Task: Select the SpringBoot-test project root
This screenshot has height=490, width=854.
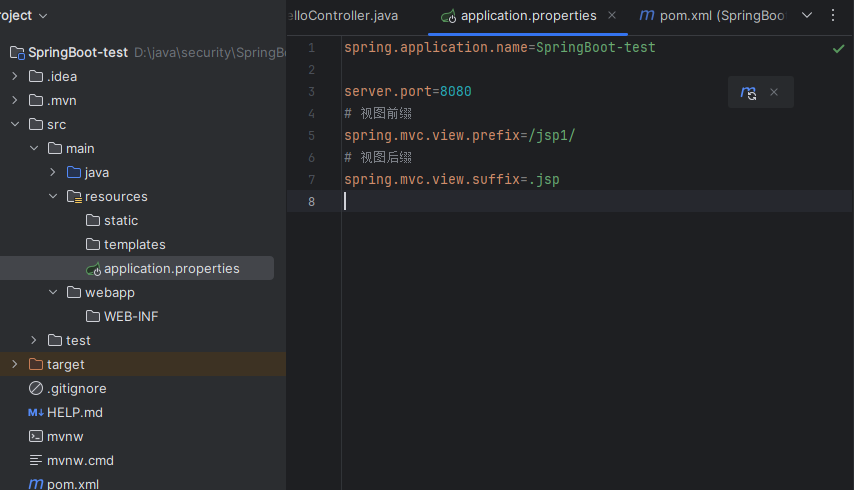Action: 78,53
